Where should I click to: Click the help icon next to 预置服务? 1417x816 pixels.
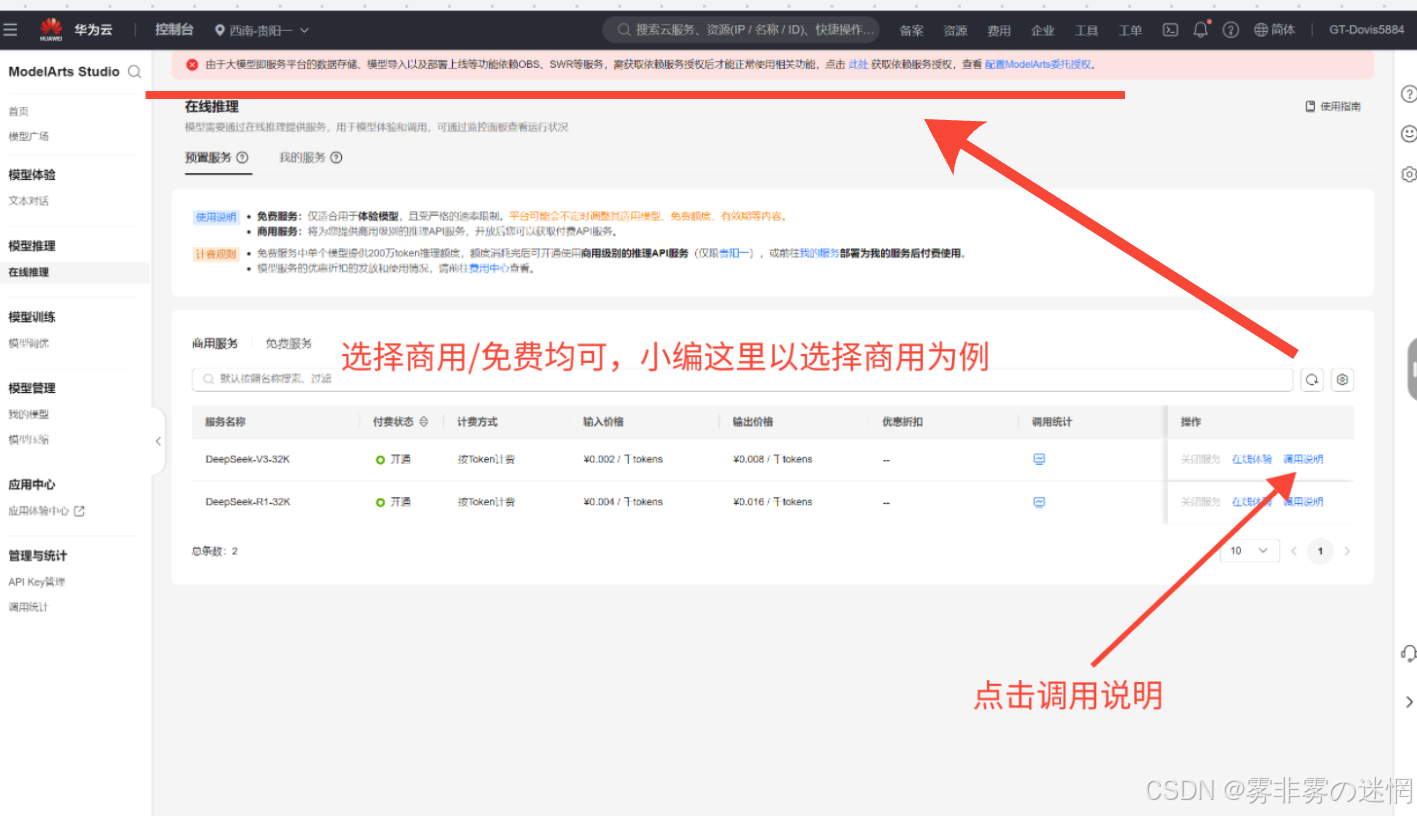(x=242, y=158)
